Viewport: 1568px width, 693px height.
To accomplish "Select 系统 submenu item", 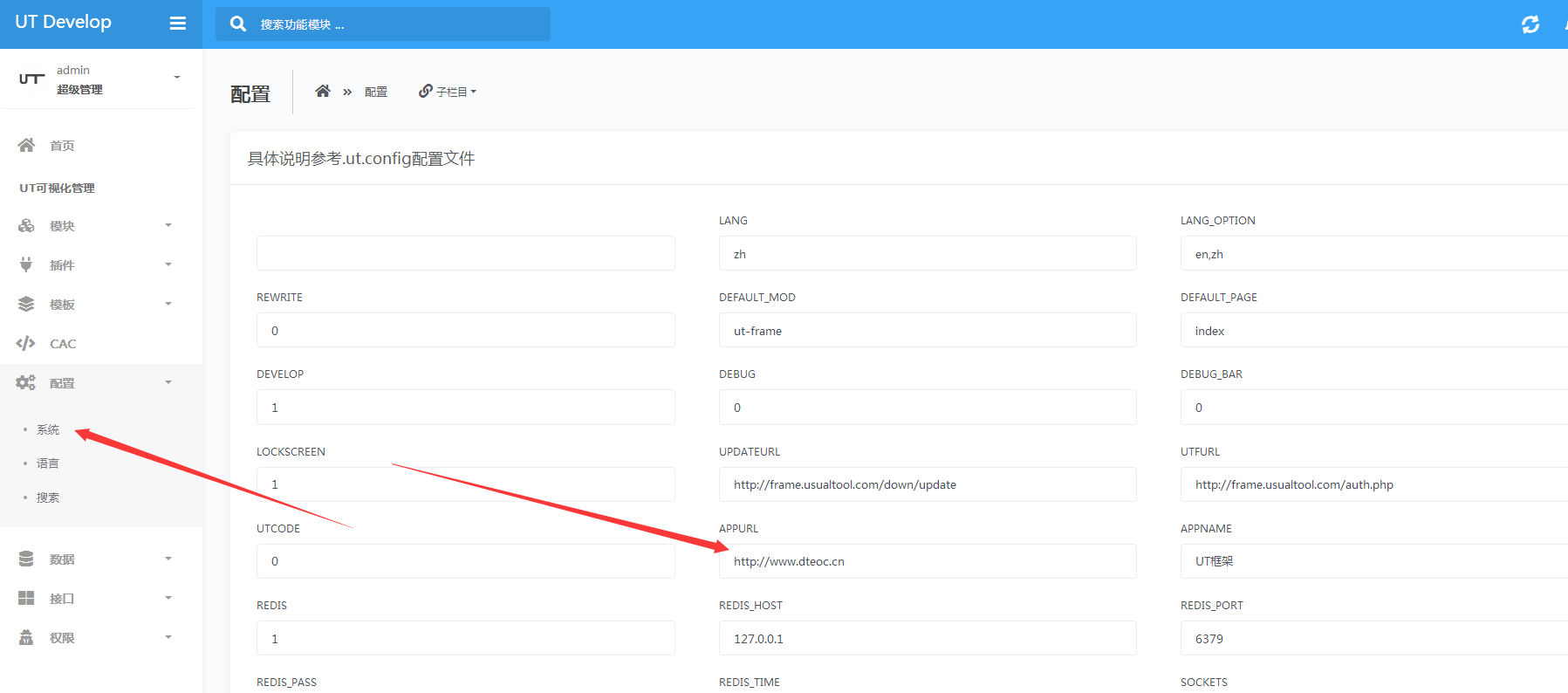I will point(48,429).
